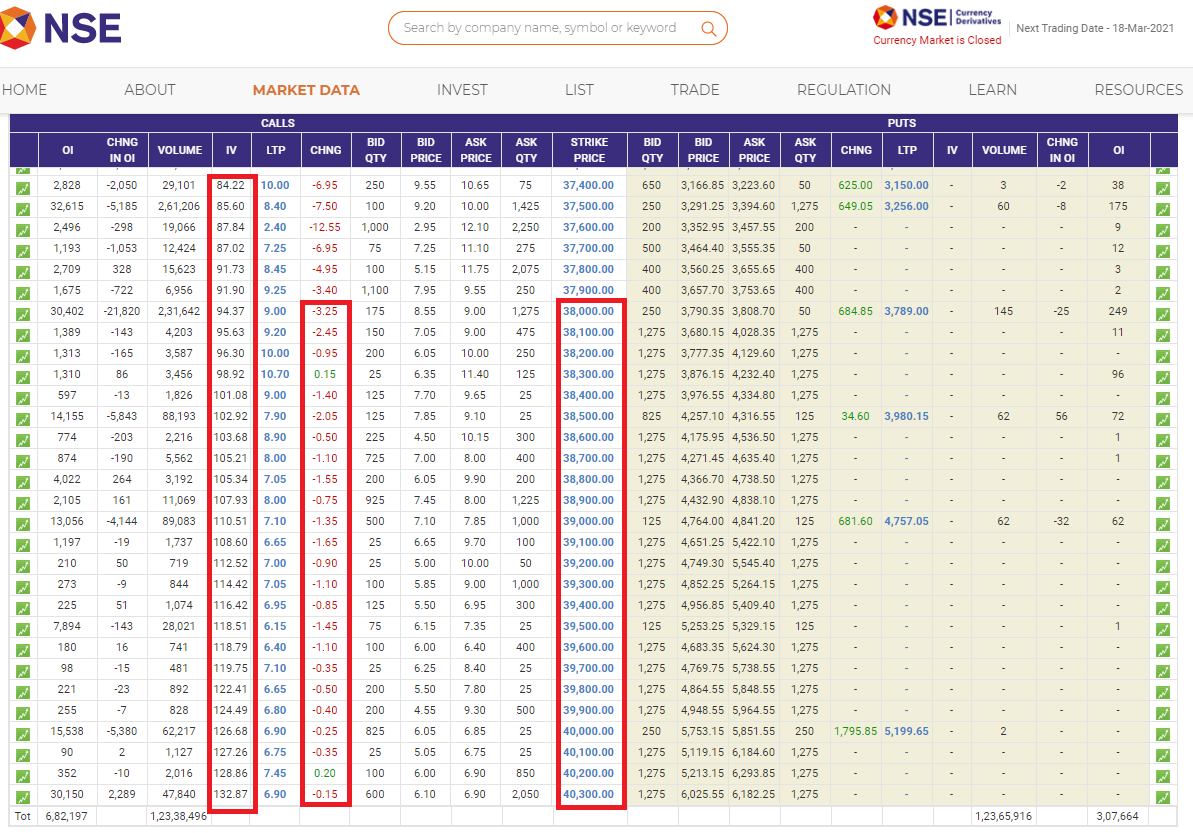
Task: Click the Next Trading Date text
Action: coord(1095,28)
